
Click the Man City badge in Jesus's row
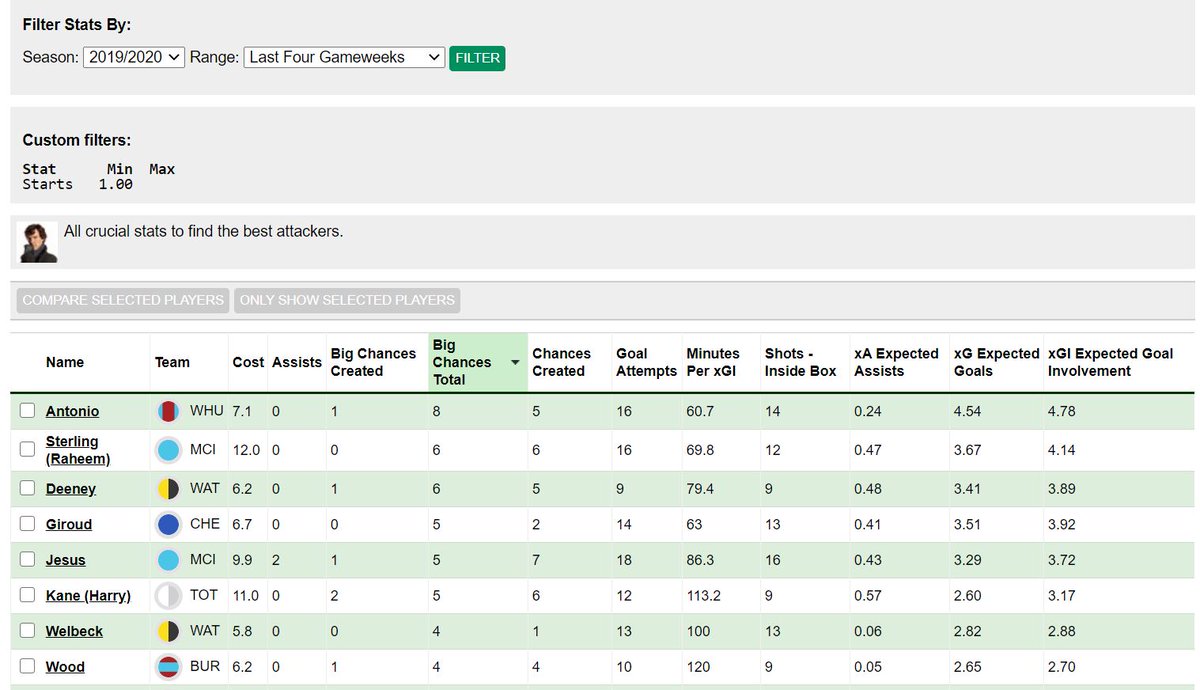click(169, 560)
